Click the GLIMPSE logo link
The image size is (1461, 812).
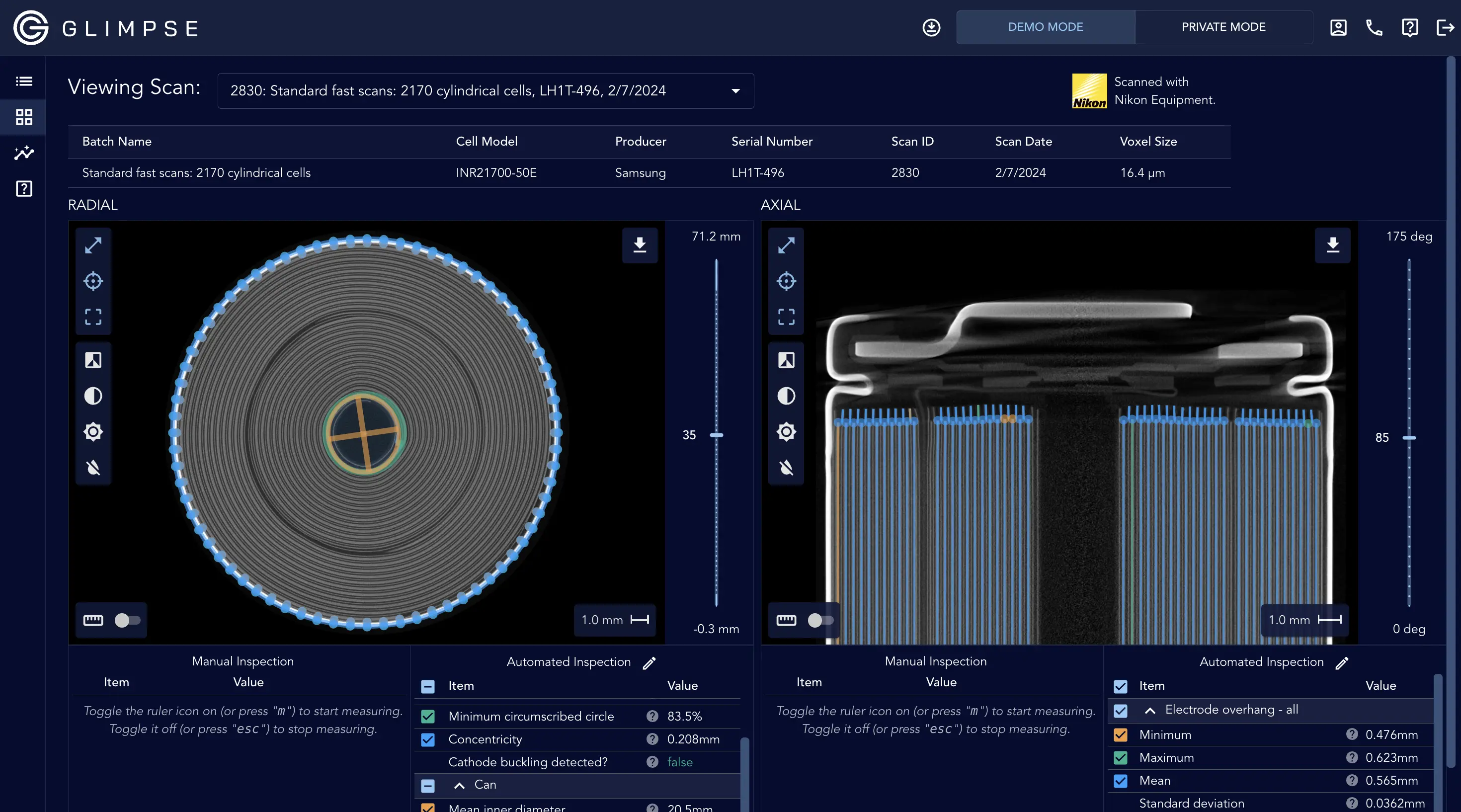[107, 28]
